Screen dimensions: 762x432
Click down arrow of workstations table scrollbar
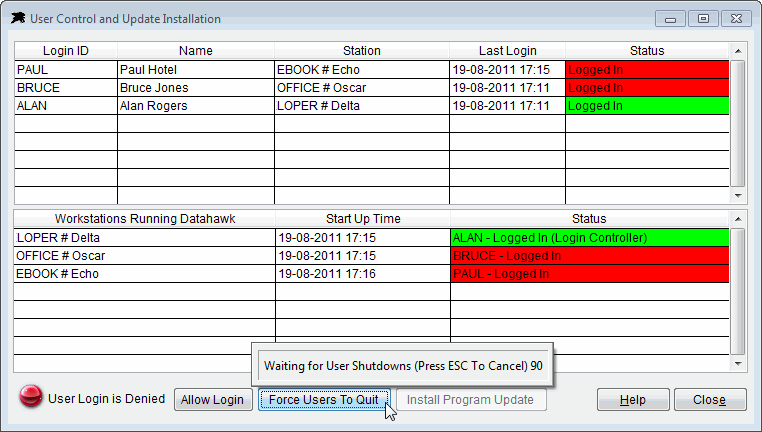tap(738, 363)
